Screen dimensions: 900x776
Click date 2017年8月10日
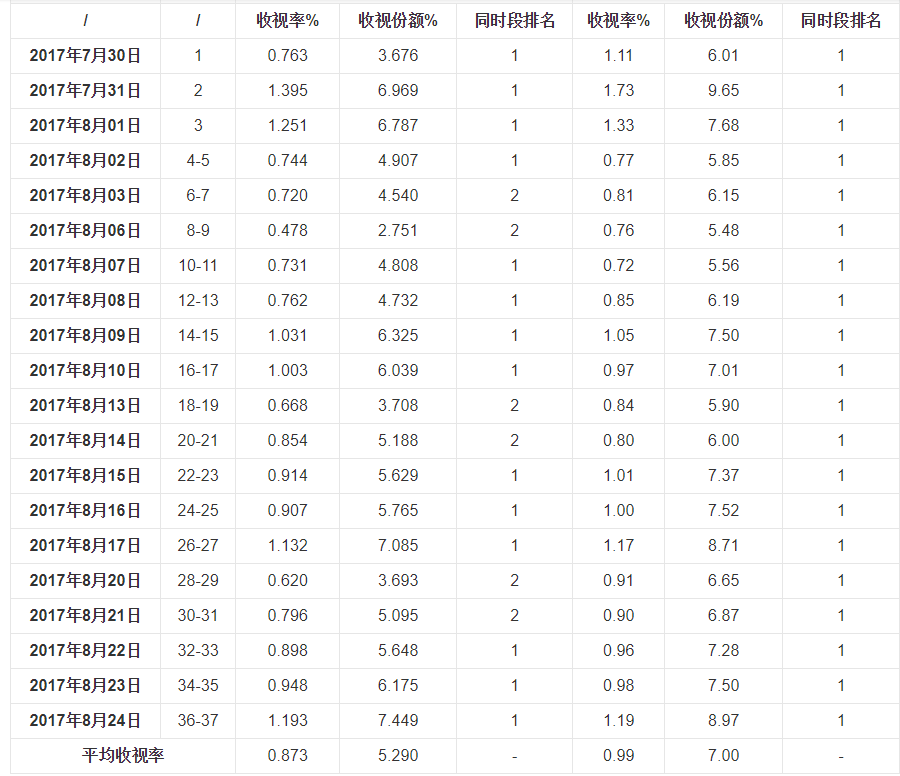point(85,371)
